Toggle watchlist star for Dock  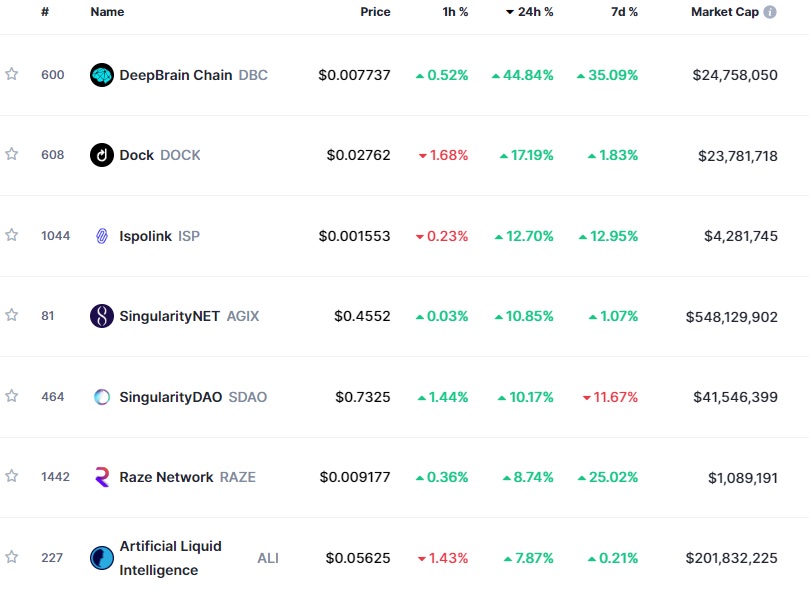[11, 154]
